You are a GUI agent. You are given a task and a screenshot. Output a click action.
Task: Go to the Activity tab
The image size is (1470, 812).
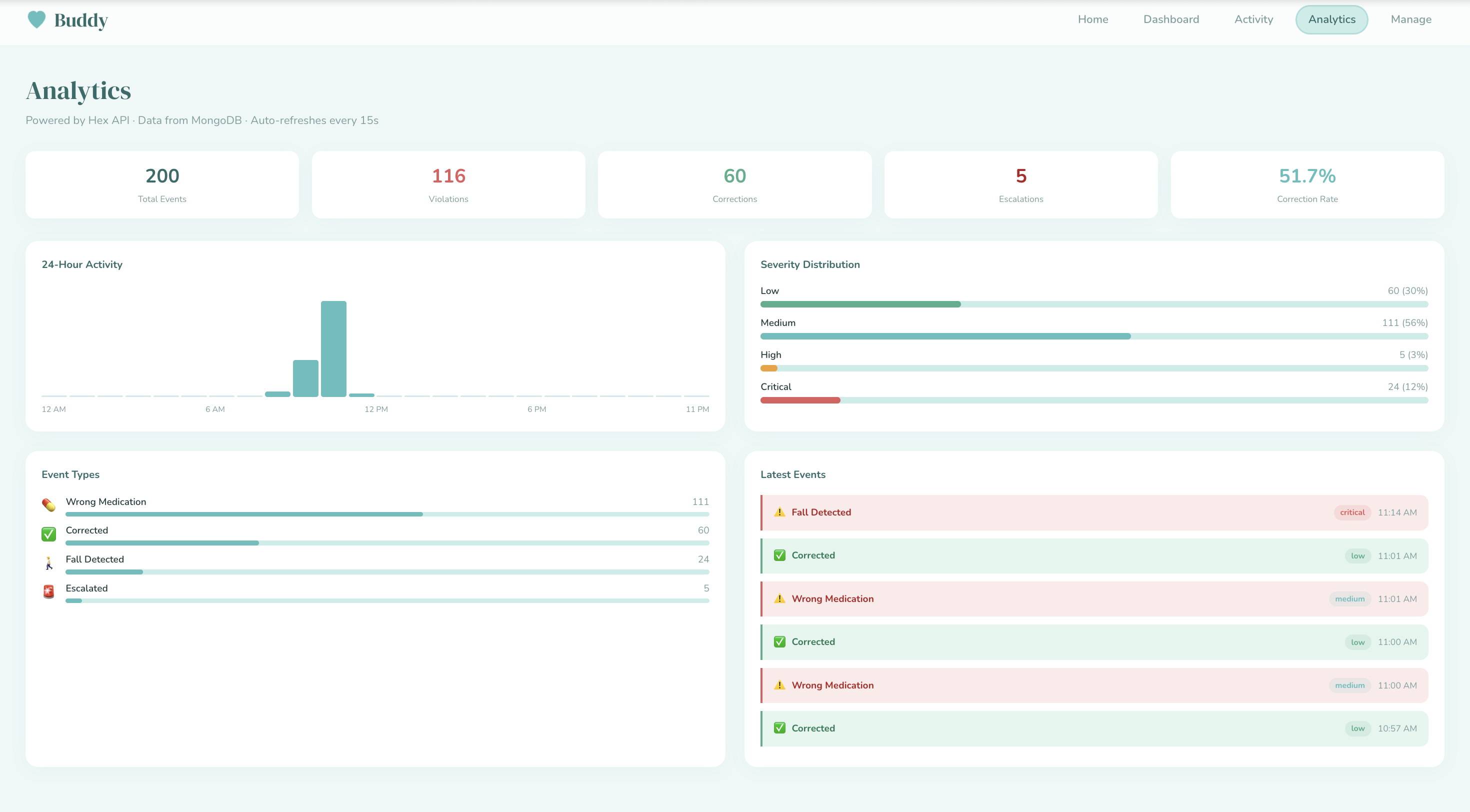tap(1253, 19)
